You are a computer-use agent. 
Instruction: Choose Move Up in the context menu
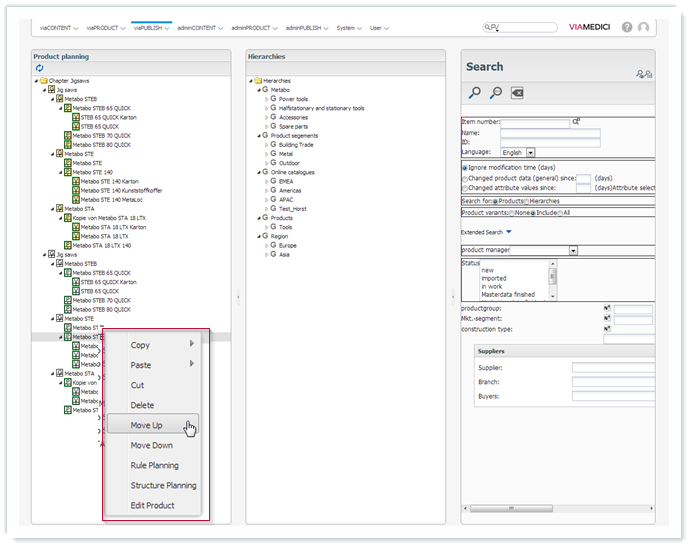[x=146, y=425]
